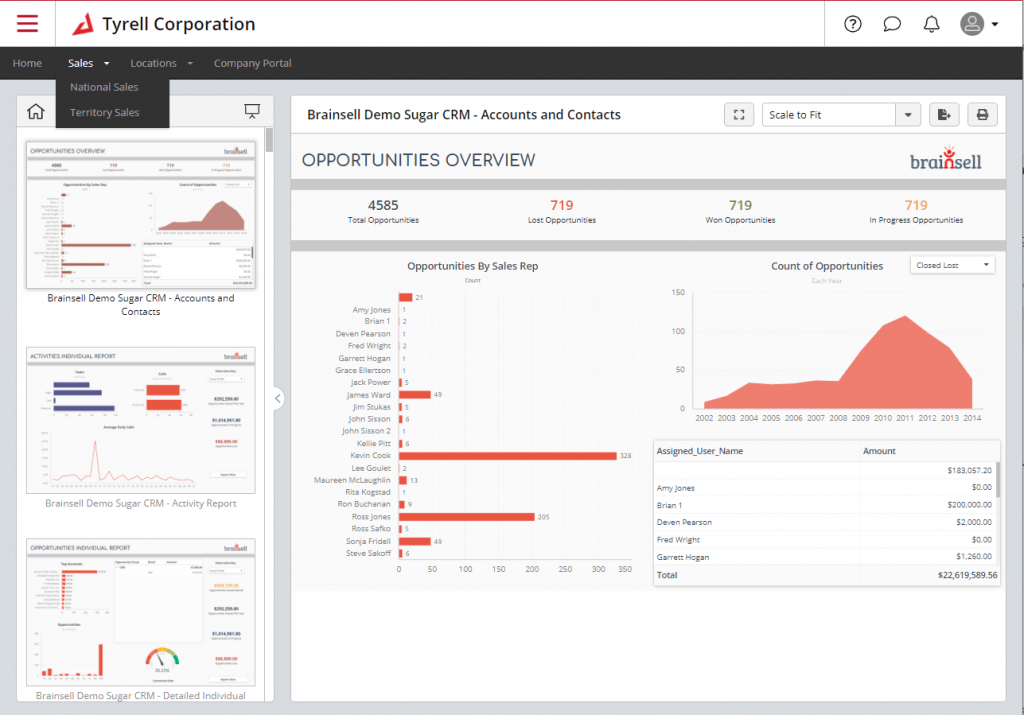Go to the Home menu item
The image size is (1024, 715).
point(27,63)
